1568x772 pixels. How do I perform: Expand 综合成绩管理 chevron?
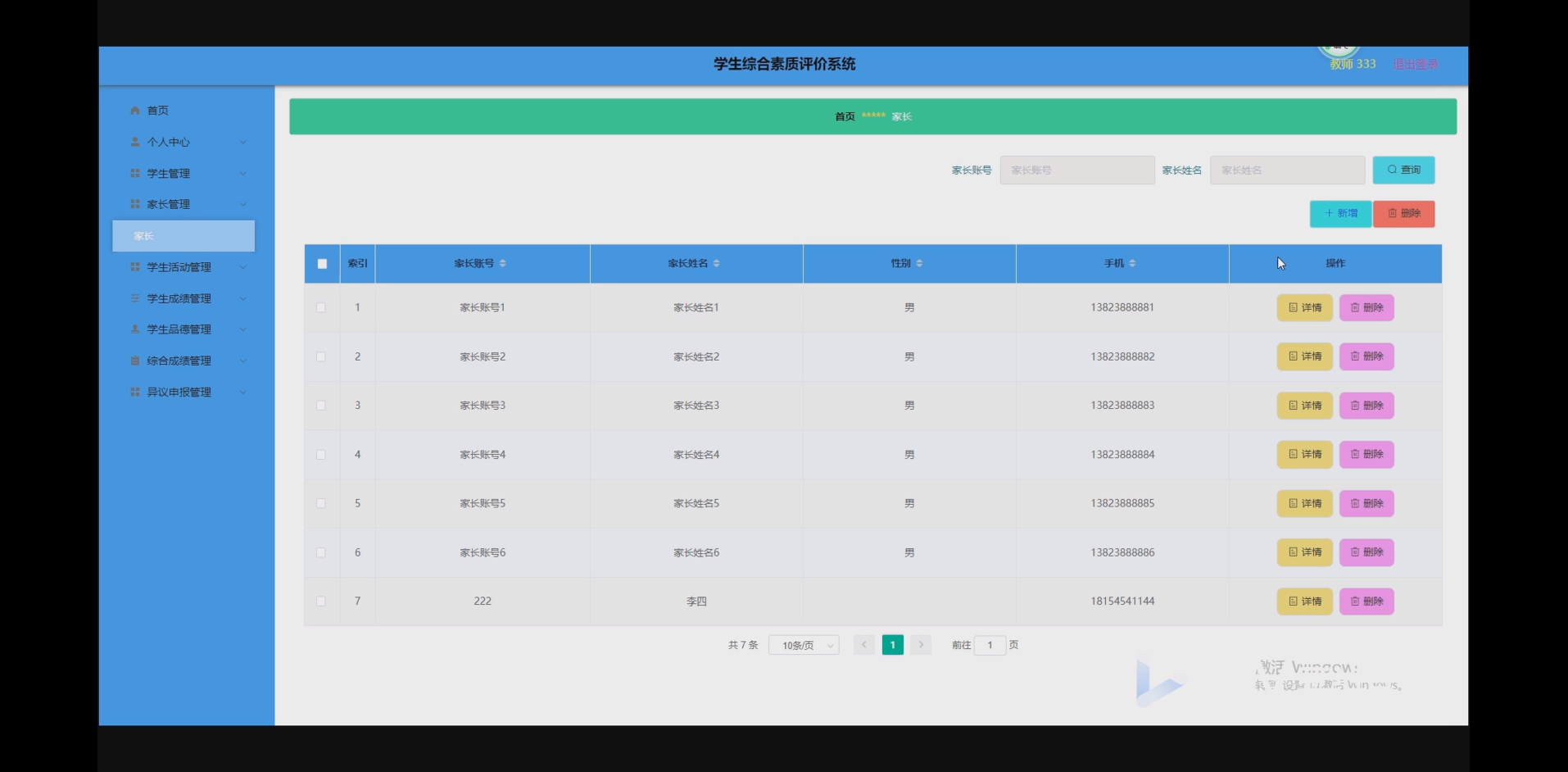pyautogui.click(x=242, y=361)
